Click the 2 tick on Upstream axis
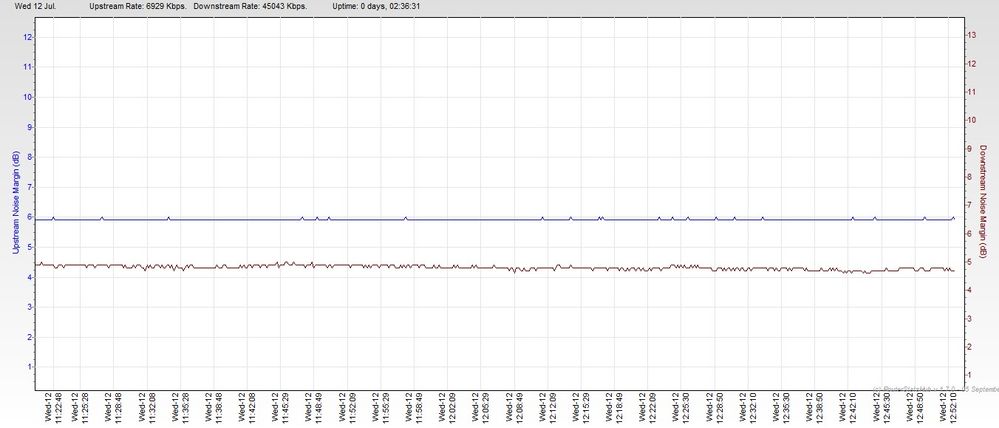999x428 pixels. (x=29, y=338)
